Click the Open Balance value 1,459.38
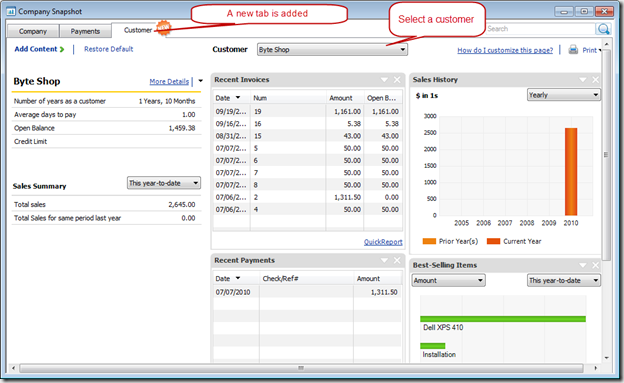 click(x=182, y=128)
